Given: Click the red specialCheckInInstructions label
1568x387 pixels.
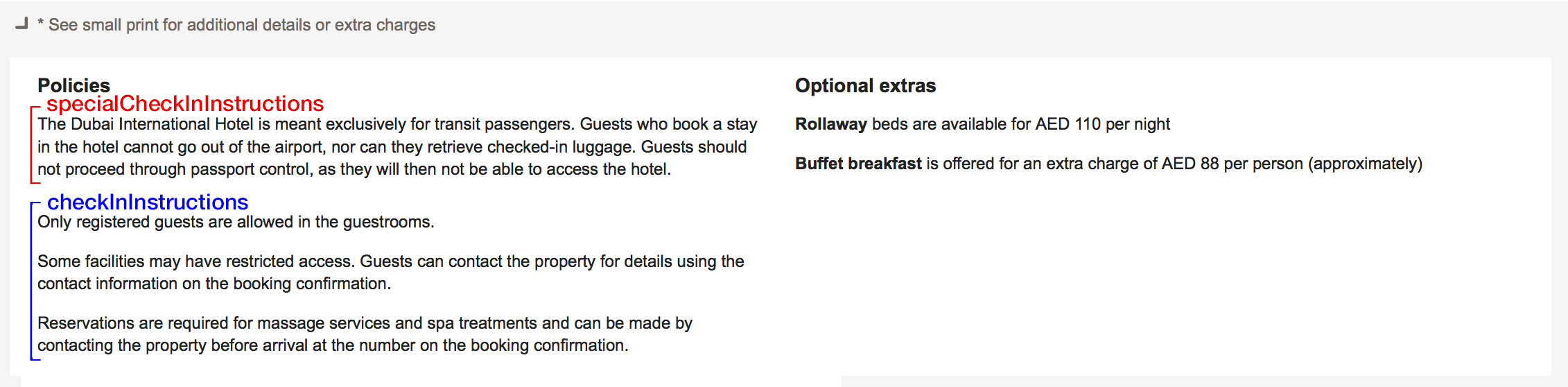Looking at the screenshot, I should pyautogui.click(x=185, y=104).
